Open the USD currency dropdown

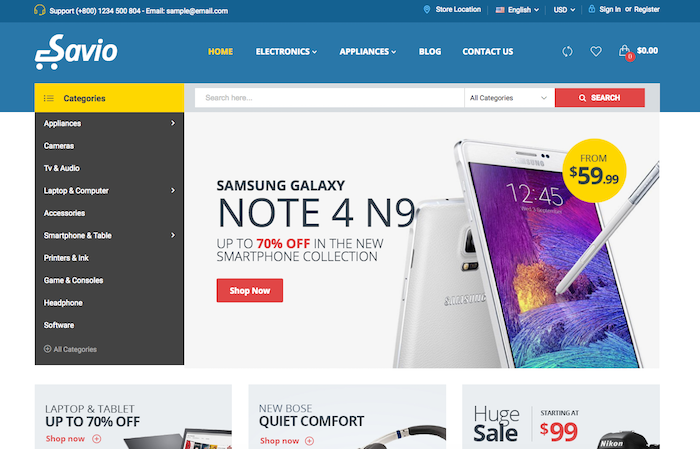tap(564, 10)
